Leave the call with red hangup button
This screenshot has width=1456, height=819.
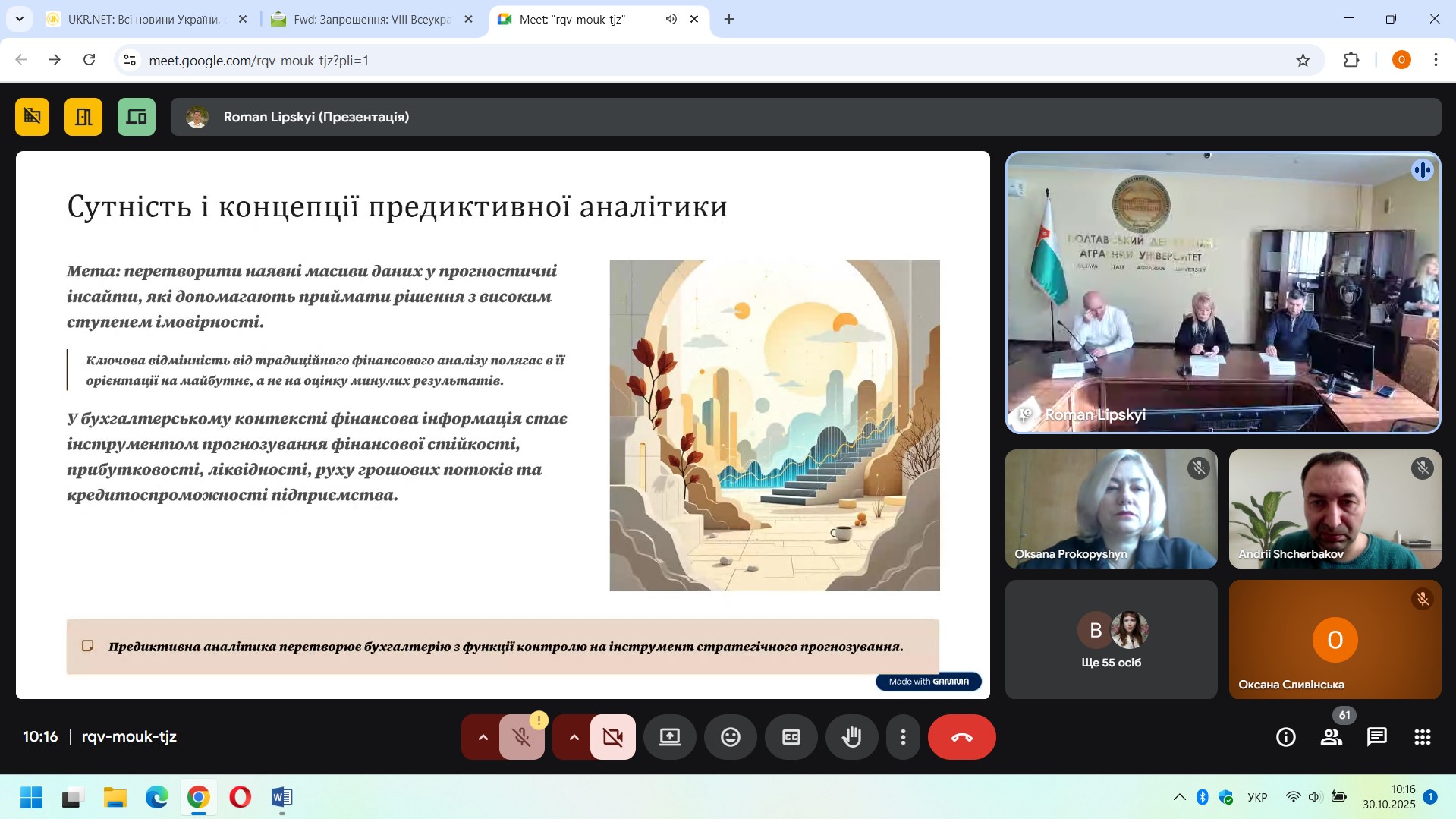(x=961, y=737)
